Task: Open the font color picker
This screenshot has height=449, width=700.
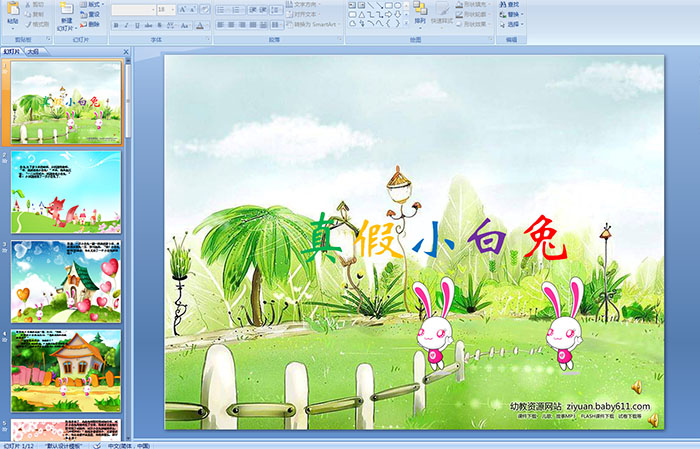Action: 200,25
